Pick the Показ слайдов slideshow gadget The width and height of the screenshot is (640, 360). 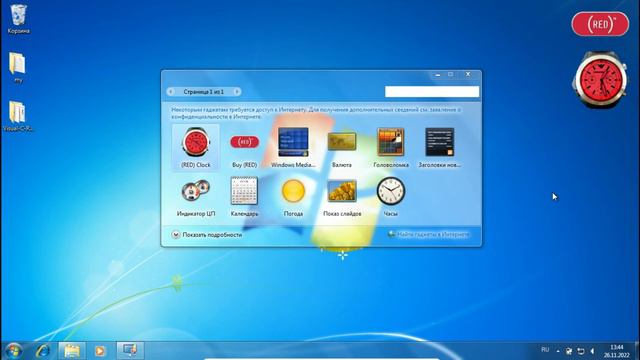(342, 196)
